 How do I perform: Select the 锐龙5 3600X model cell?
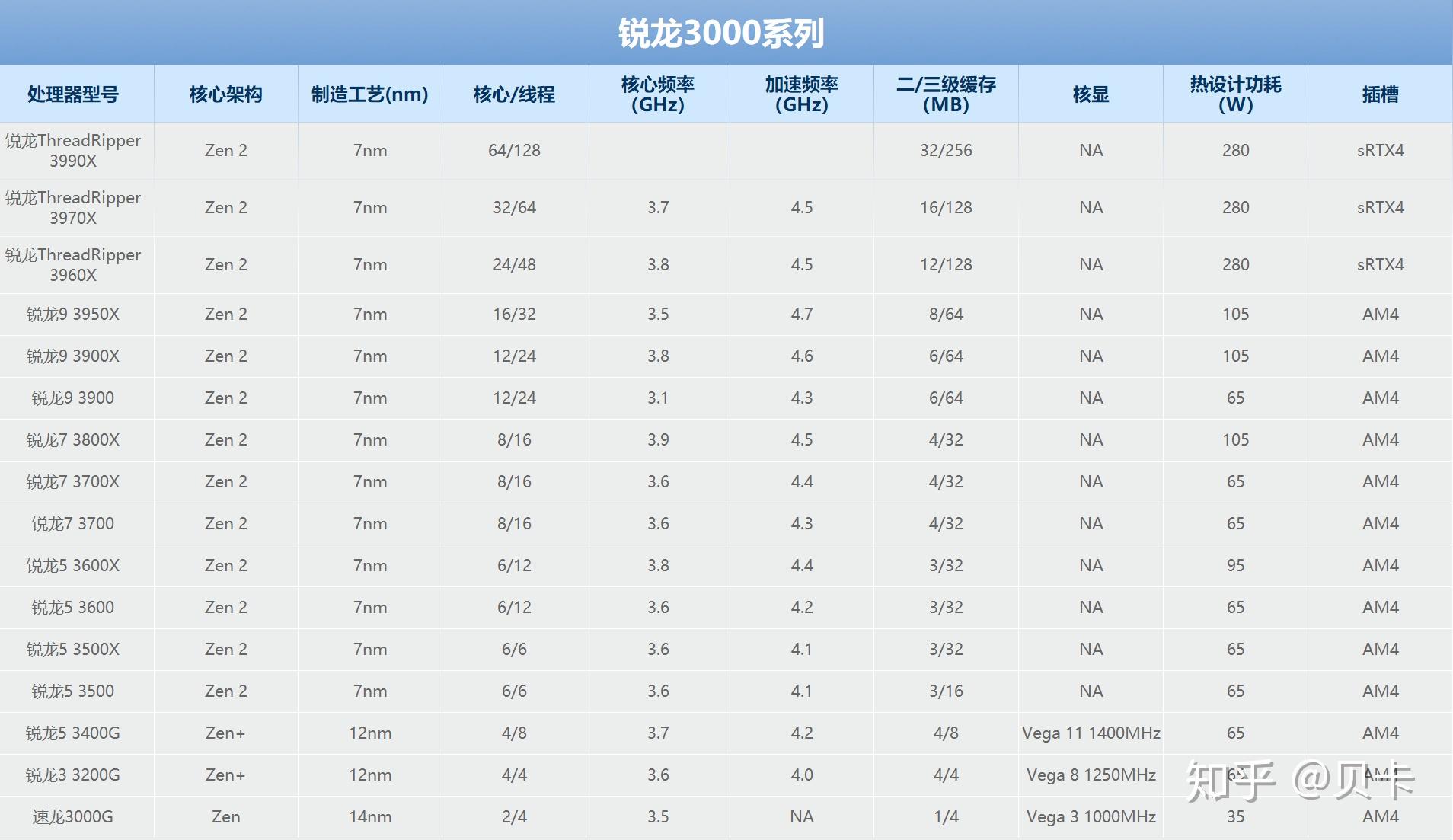coord(73,566)
